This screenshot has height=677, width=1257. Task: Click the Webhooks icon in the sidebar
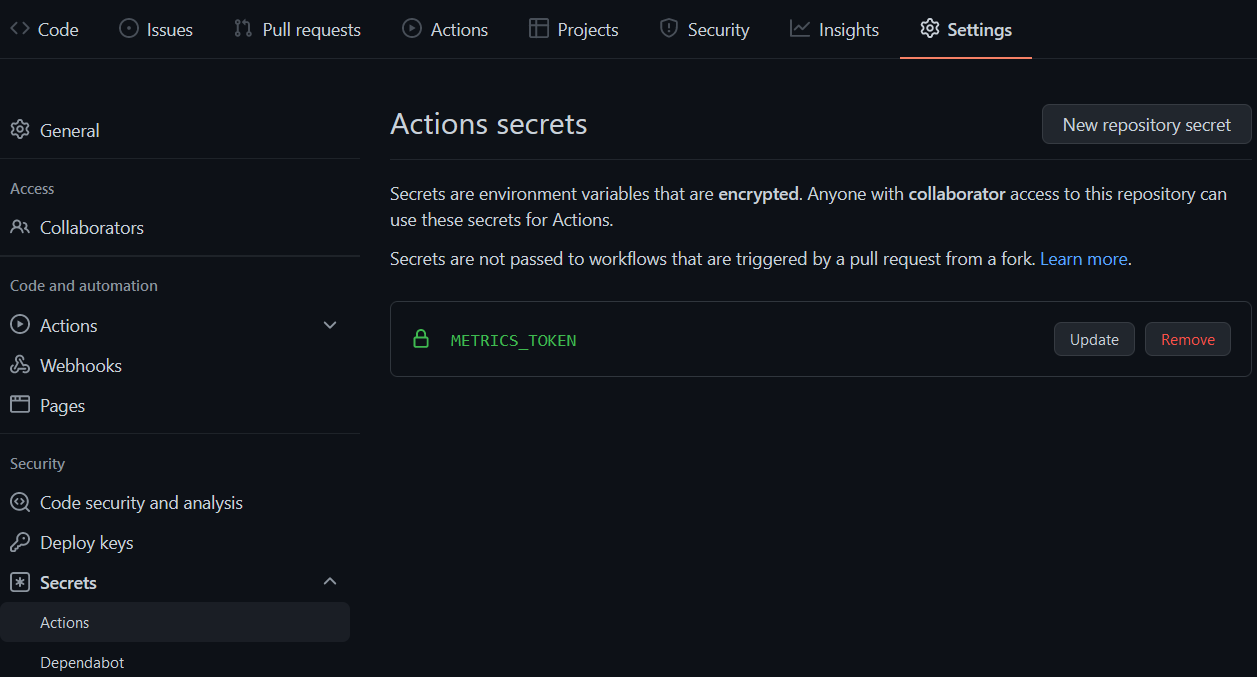[x=18, y=365]
